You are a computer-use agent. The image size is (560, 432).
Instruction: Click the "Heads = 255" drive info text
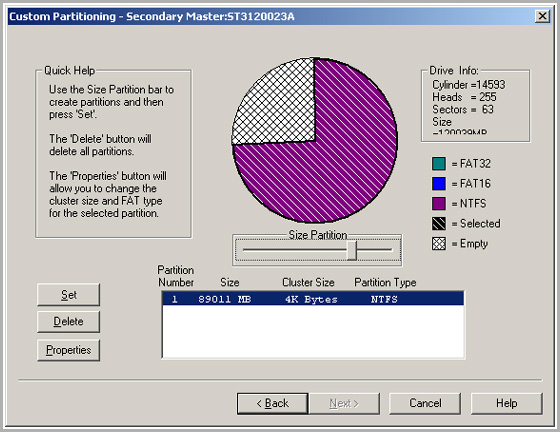[x=464, y=97]
